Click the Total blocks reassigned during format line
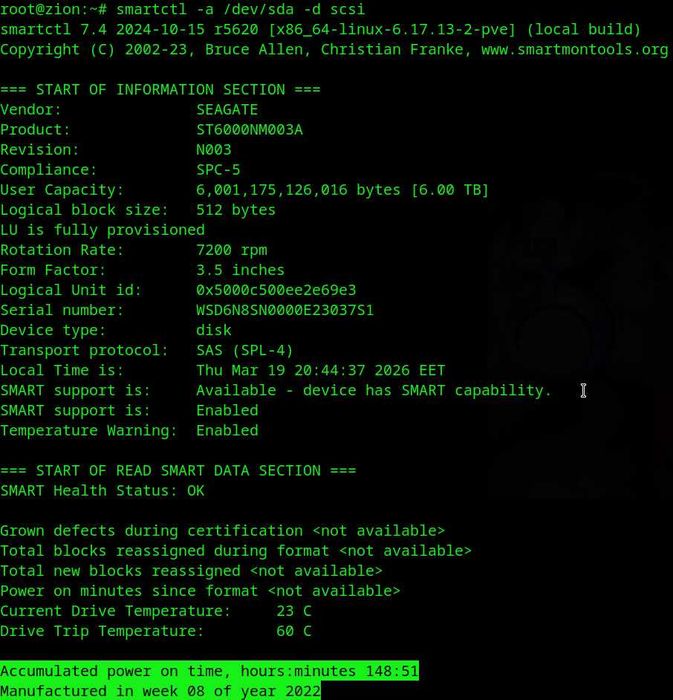The height and width of the screenshot is (700, 673). 236,551
